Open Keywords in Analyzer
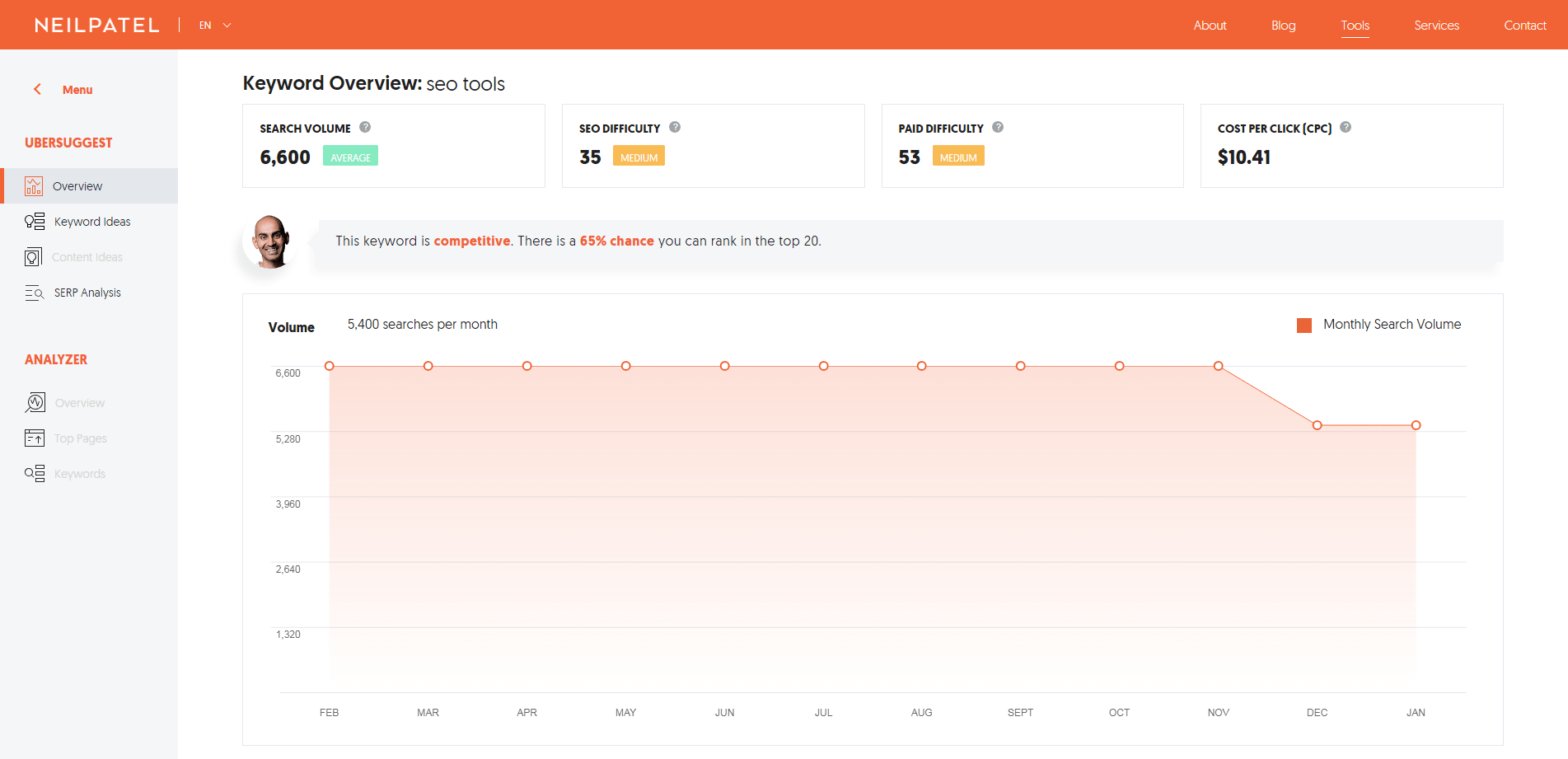This screenshot has width=1568, height=759. click(80, 474)
